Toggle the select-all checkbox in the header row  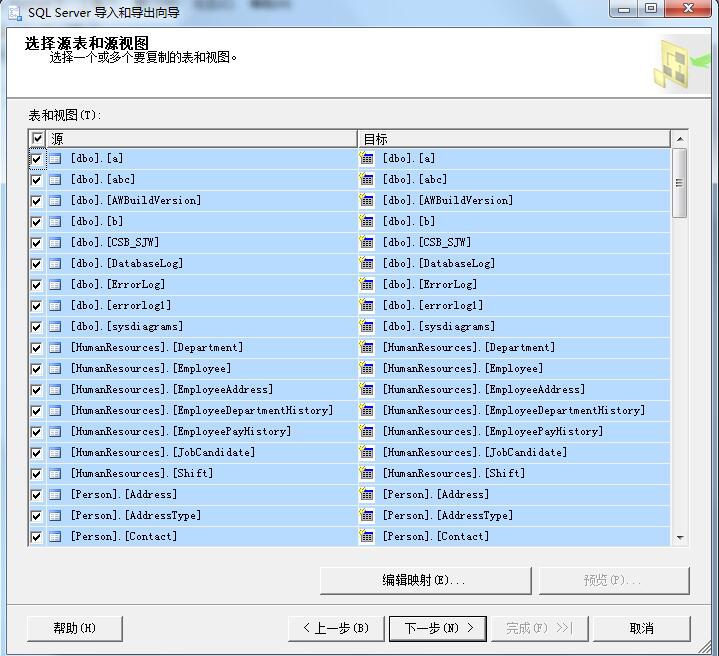37,139
